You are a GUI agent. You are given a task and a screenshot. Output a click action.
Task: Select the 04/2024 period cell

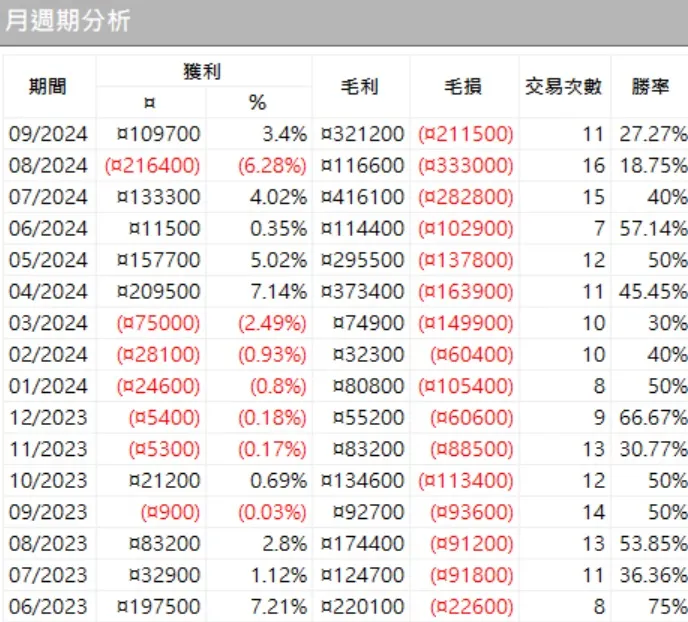pyautogui.click(x=48, y=292)
